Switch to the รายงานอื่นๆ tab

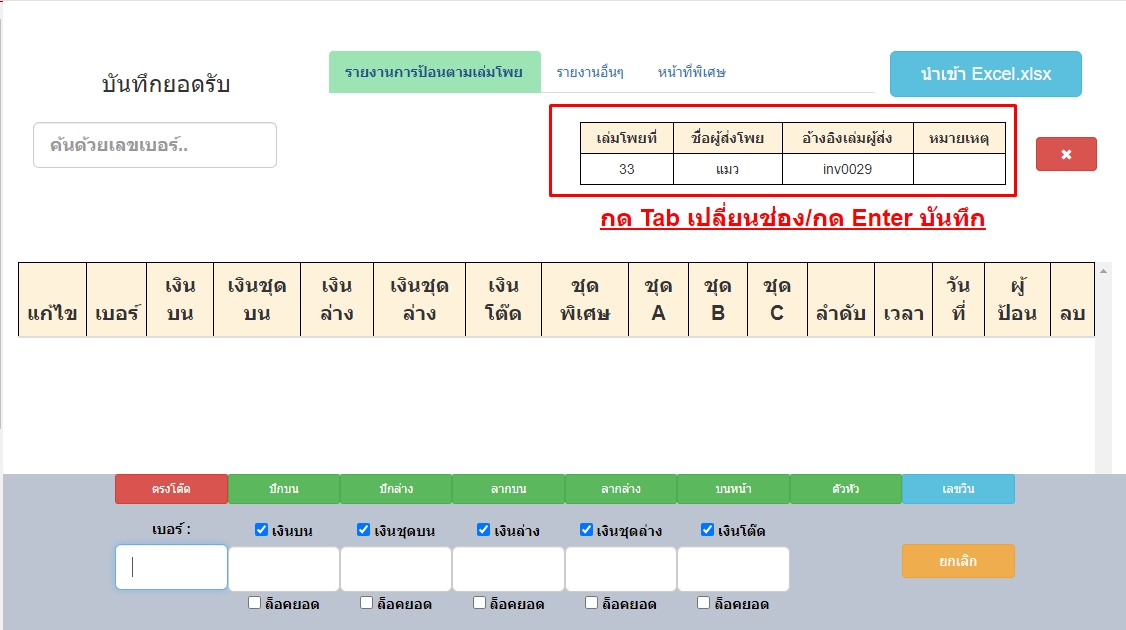[x=590, y=72]
